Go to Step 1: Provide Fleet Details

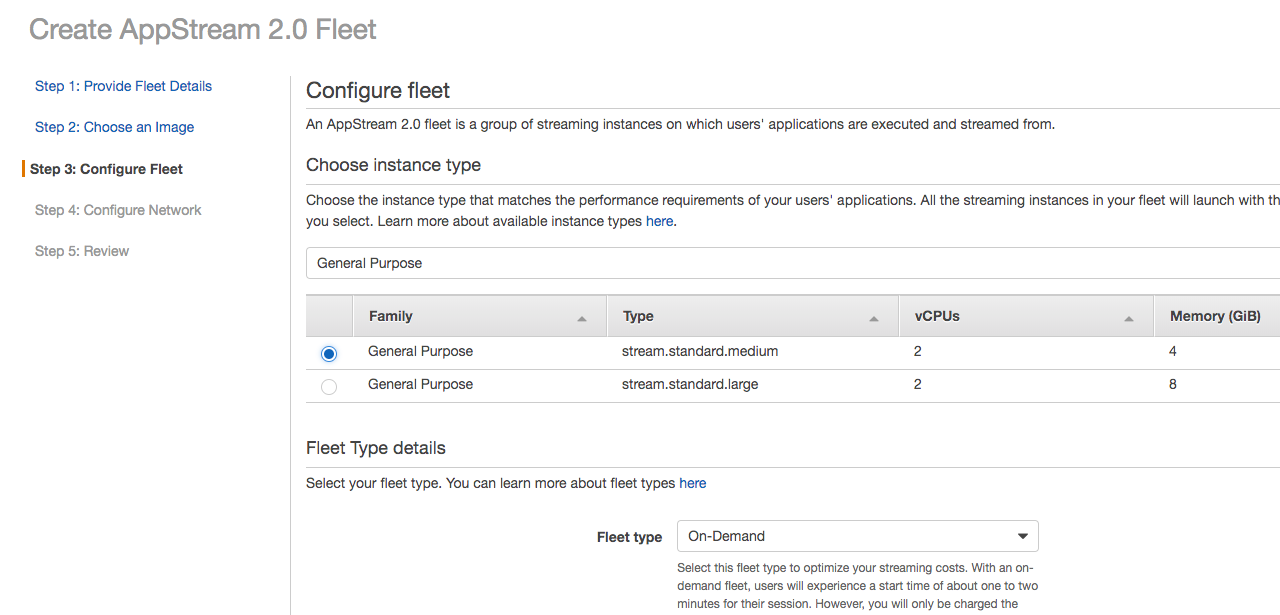tap(123, 86)
